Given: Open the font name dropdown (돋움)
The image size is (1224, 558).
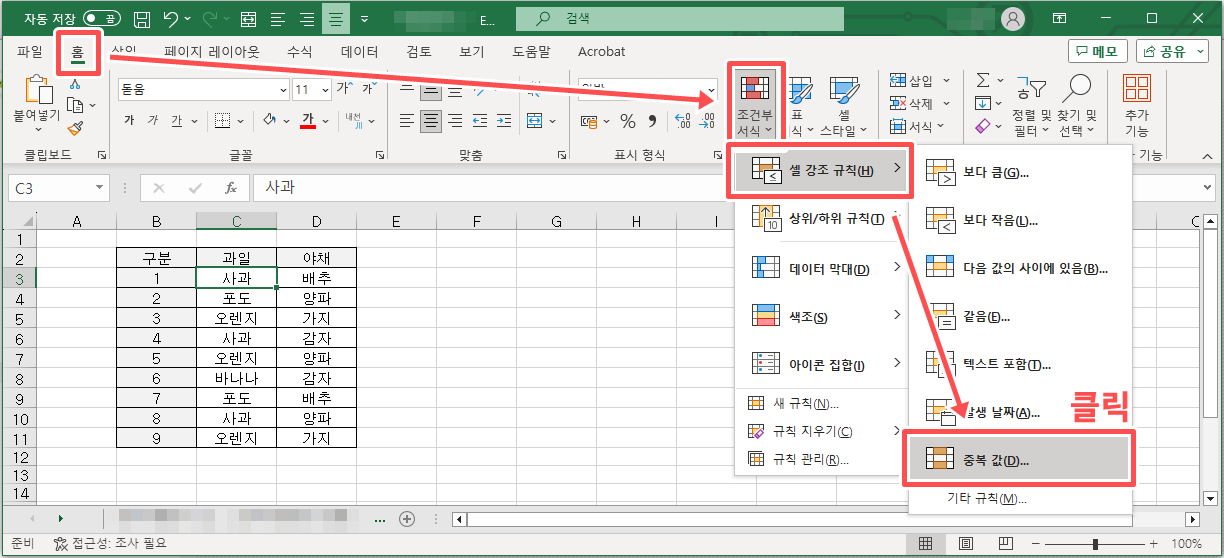Looking at the screenshot, I should [283, 89].
